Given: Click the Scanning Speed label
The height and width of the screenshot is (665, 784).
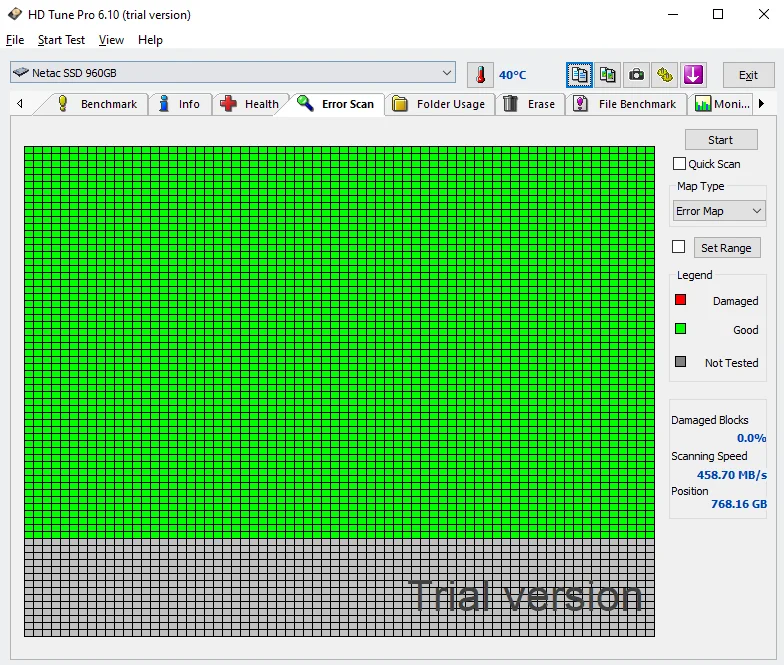Looking at the screenshot, I should [x=709, y=456].
